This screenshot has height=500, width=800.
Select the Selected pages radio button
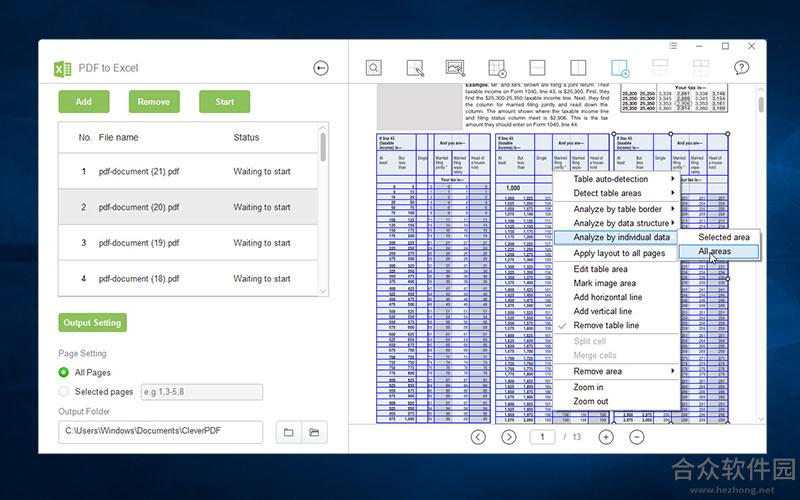(63, 392)
